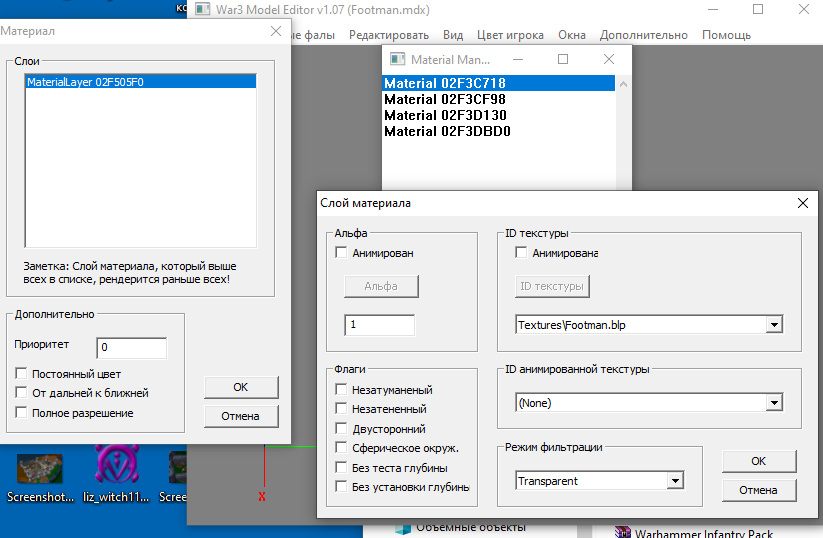Screen dimensions: 823x538
Task: Toggle the 'Незатененный' flag
Action: [341, 408]
